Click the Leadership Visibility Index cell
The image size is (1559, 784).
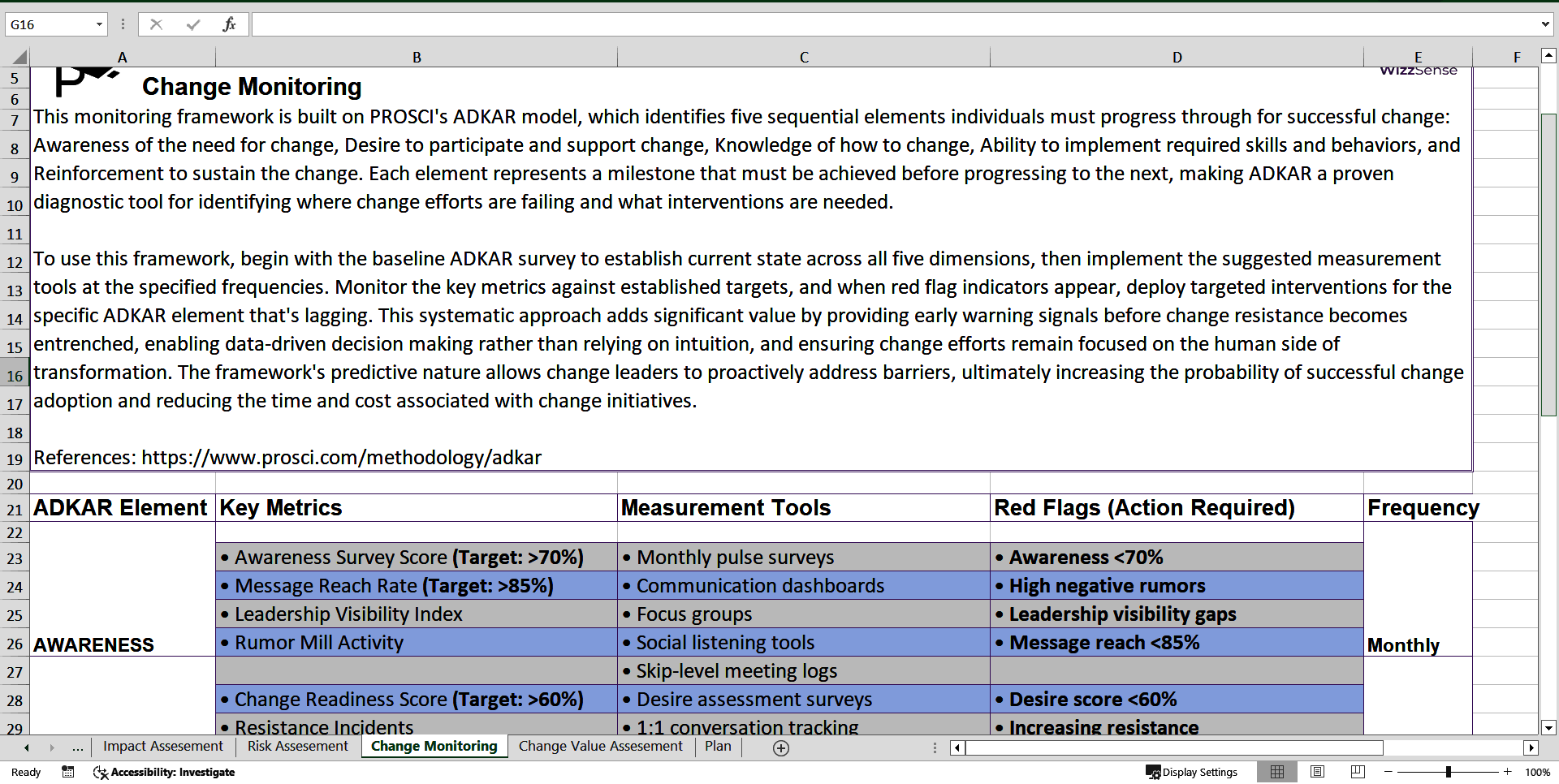tap(417, 614)
